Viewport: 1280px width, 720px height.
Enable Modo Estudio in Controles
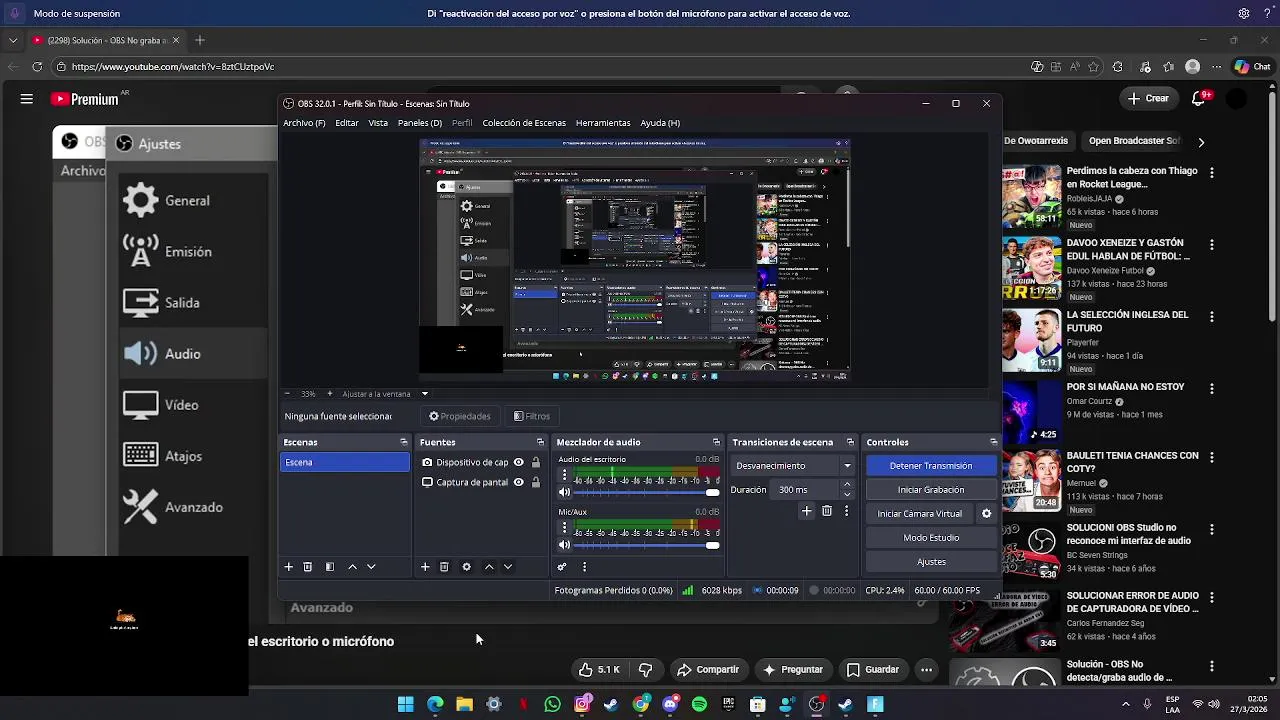pyautogui.click(x=931, y=538)
